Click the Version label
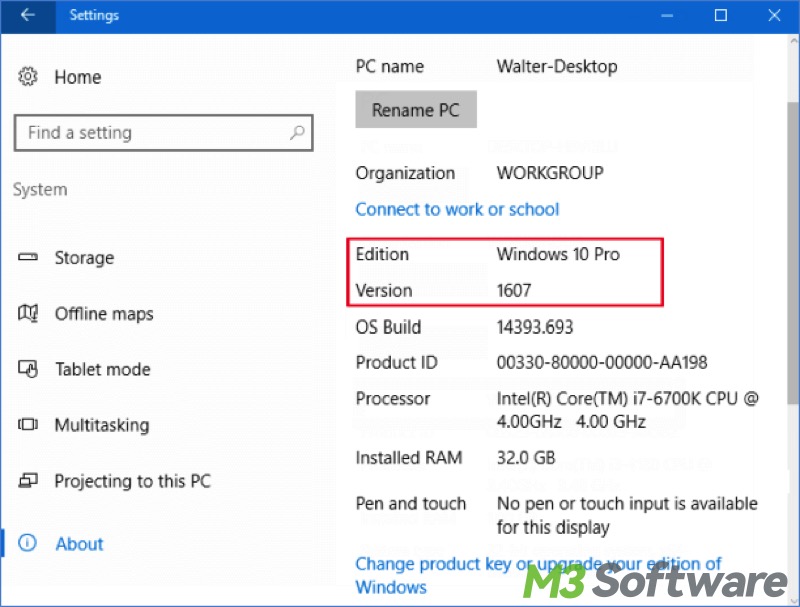 [x=384, y=290]
